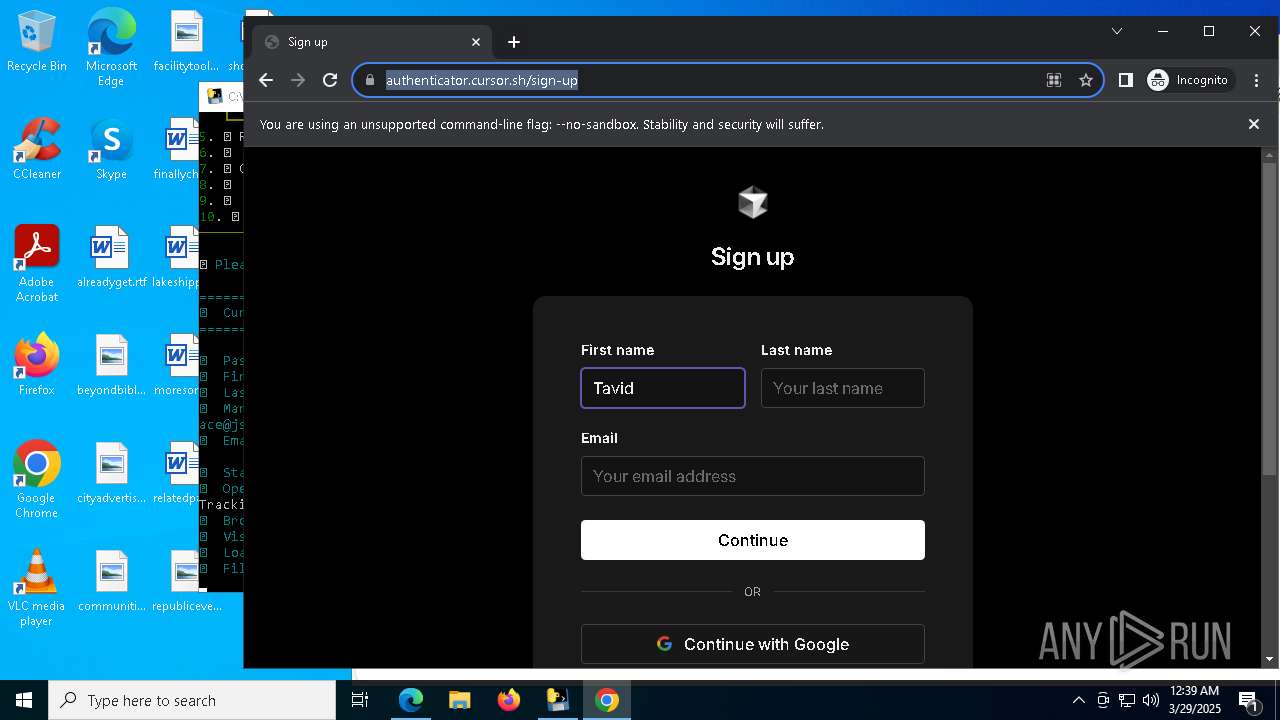Open the notification center icon
This screenshot has height=720, width=1280.
coord(1249,700)
